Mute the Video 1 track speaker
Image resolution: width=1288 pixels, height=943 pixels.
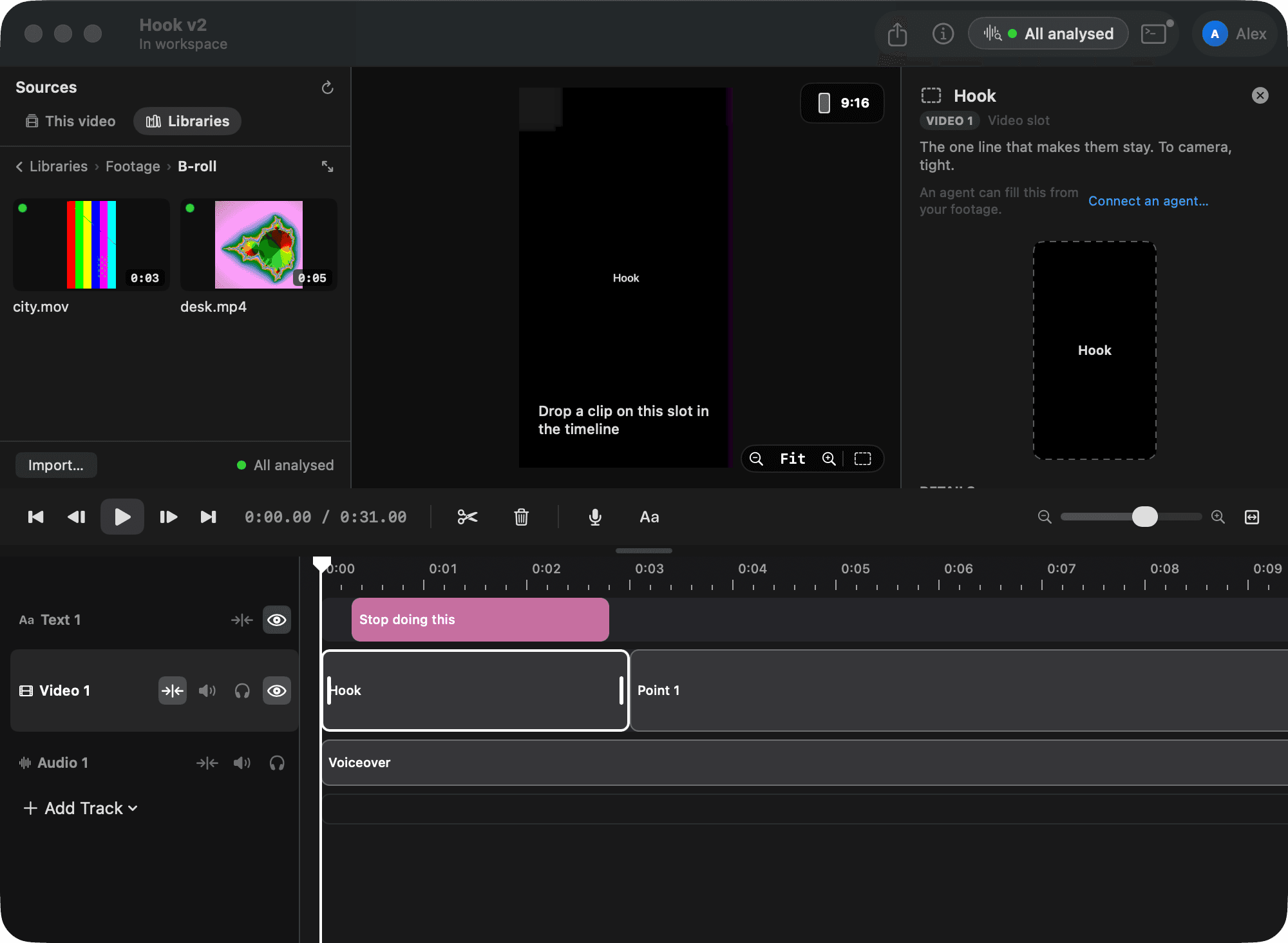coord(207,691)
